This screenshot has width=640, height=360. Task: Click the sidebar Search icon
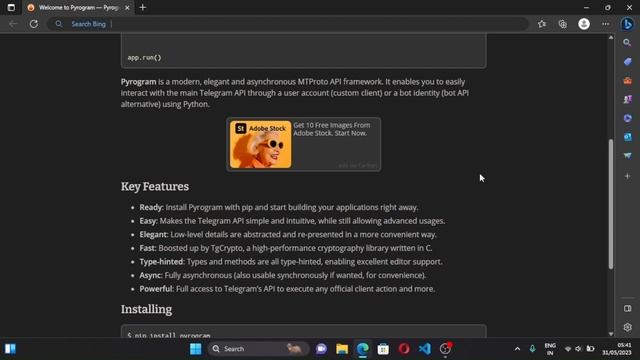tap(627, 42)
